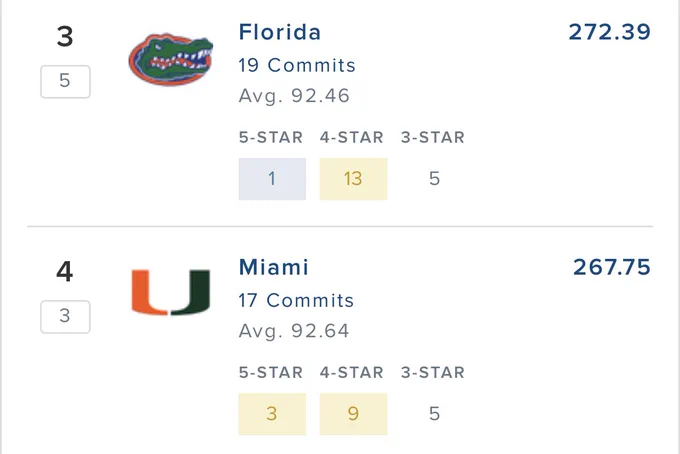This screenshot has width=680, height=454.
Task: Select Miami's 4-star count box showing 9
Action: point(353,414)
